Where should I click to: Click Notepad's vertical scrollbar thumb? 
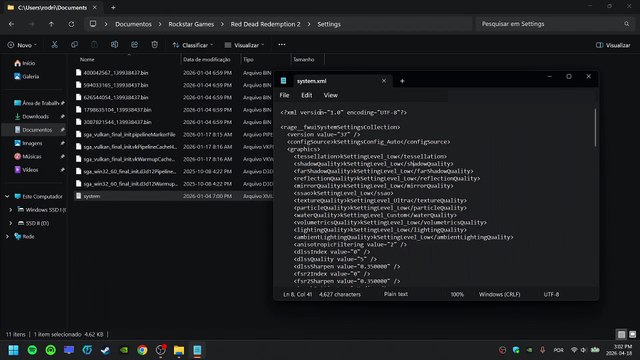click(595, 127)
